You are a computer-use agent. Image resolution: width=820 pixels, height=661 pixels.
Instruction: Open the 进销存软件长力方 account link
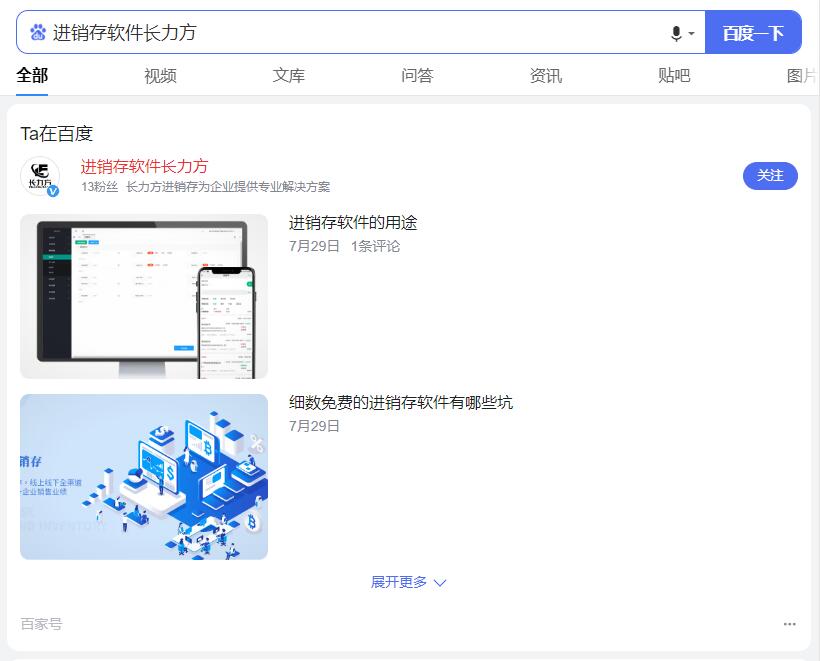coord(144,166)
